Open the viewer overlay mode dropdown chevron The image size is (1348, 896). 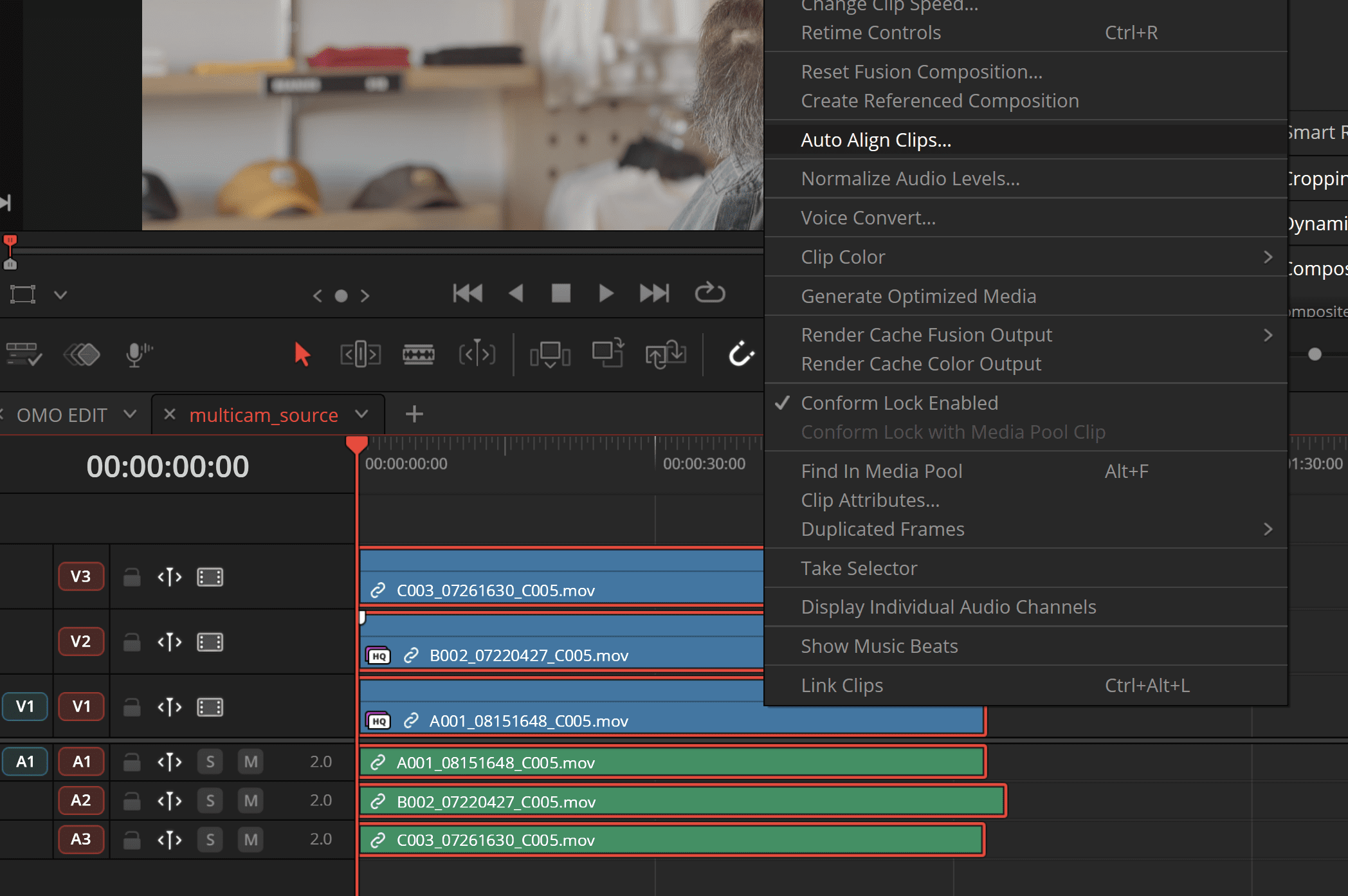click(x=60, y=295)
